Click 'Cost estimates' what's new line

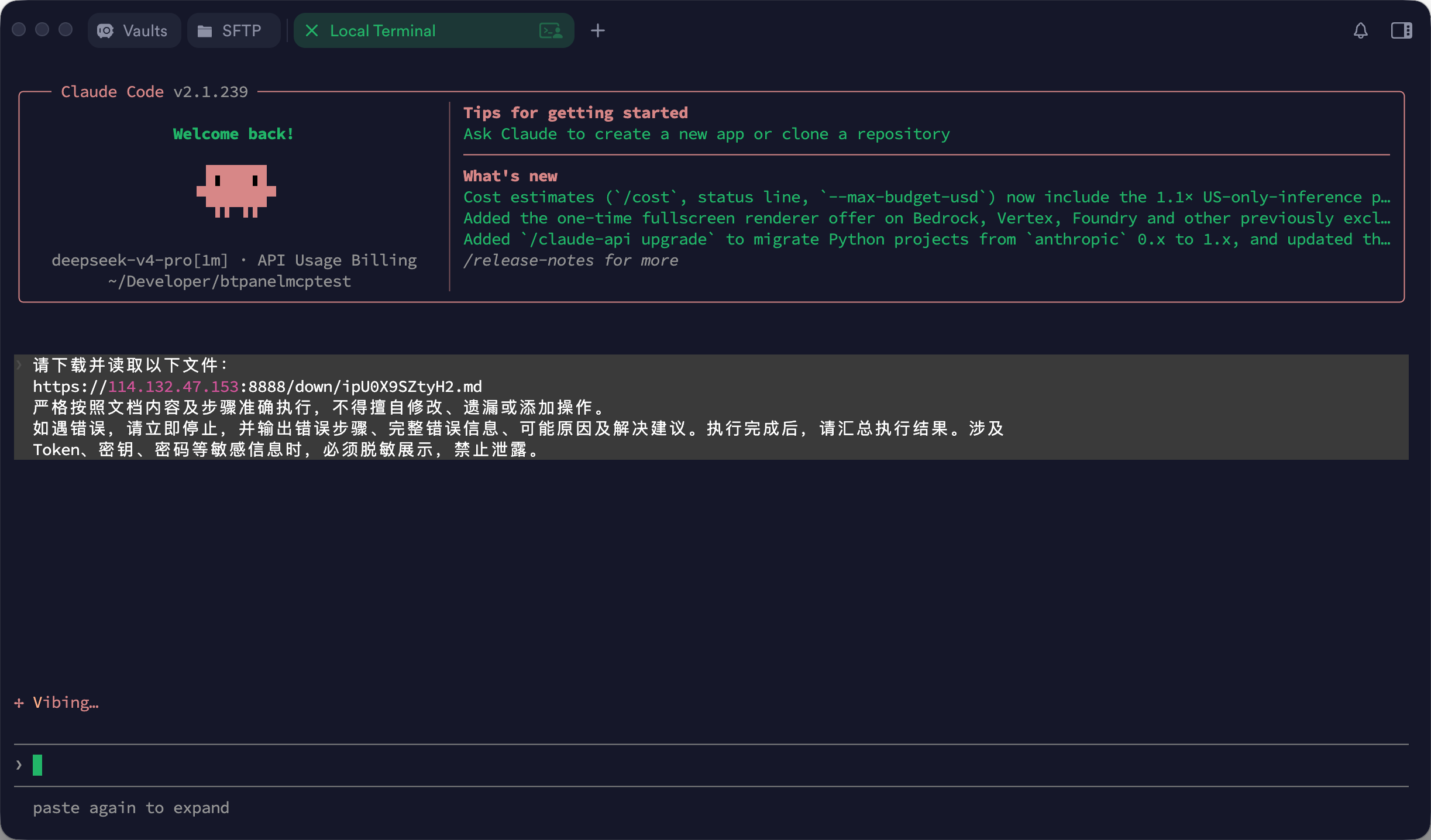[x=927, y=197]
